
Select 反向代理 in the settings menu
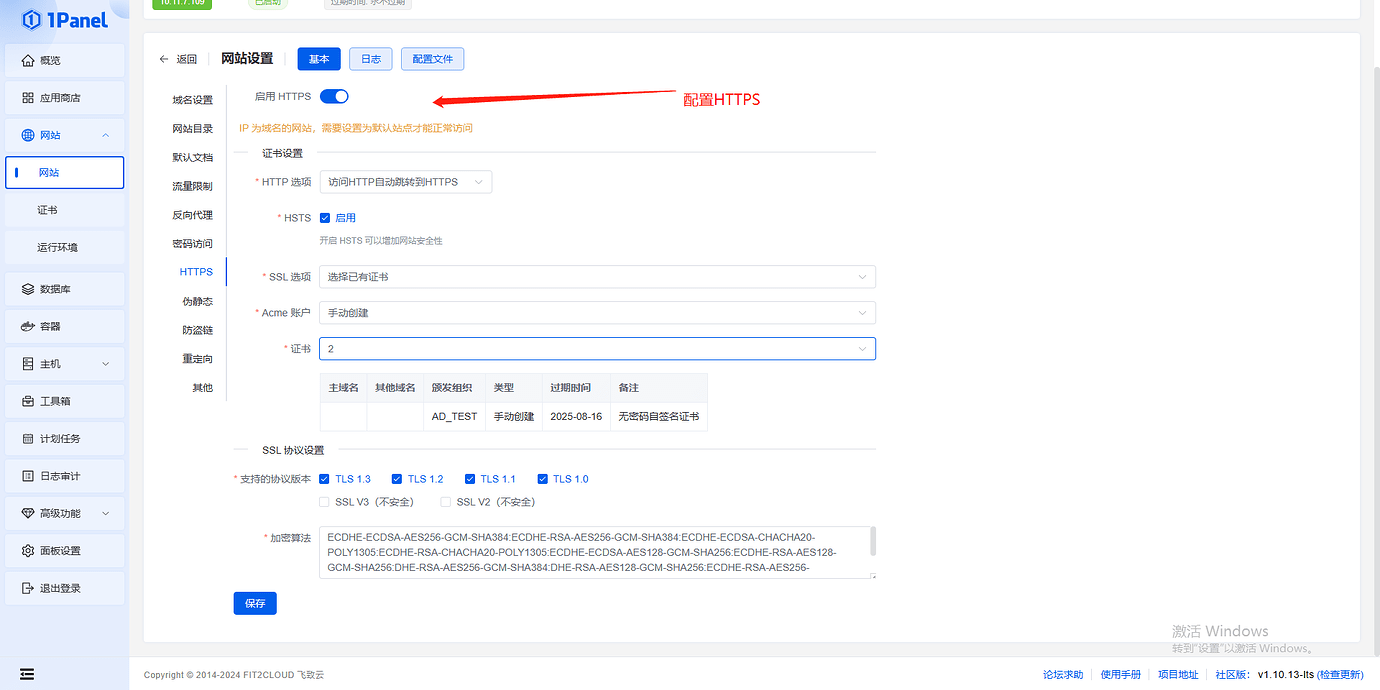pyautogui.click(x=193, y=214)
